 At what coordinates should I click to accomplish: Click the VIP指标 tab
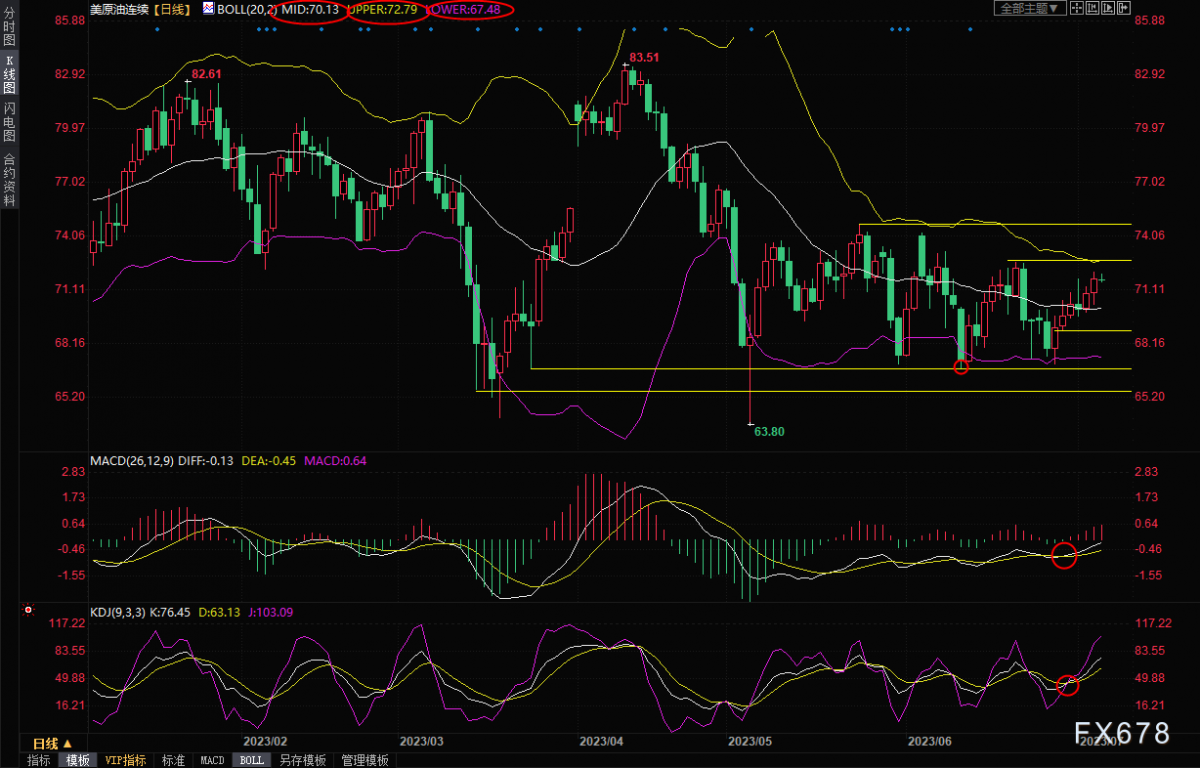click(126, 760)
